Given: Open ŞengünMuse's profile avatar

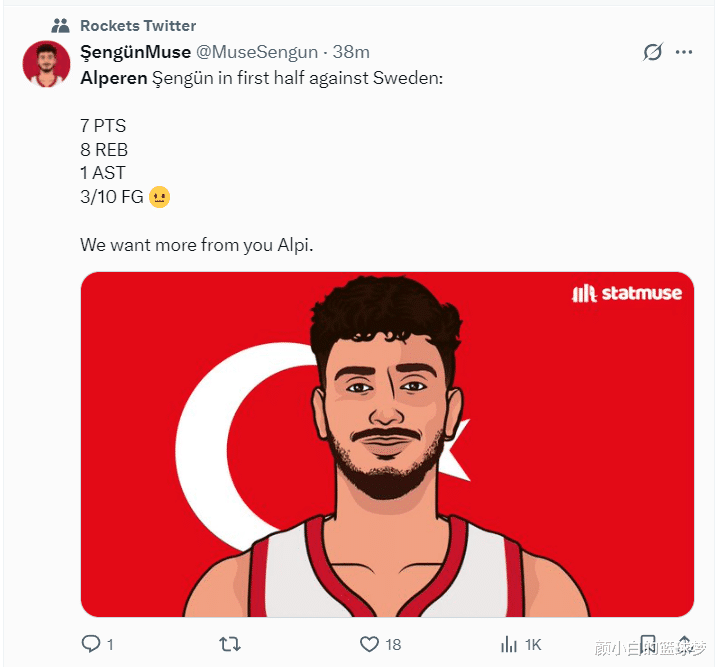Looking at the screenshot, I should pyautogui.click(x=46, y=64).
